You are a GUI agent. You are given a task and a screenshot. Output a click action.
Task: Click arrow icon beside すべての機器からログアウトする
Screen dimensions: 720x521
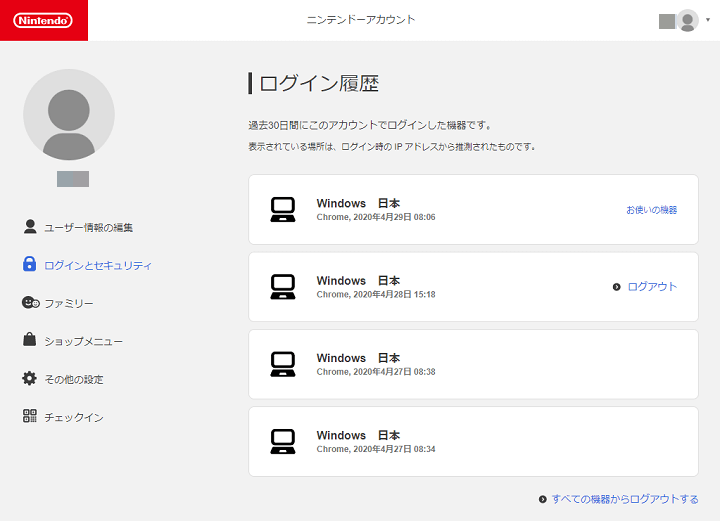point(543,499)
